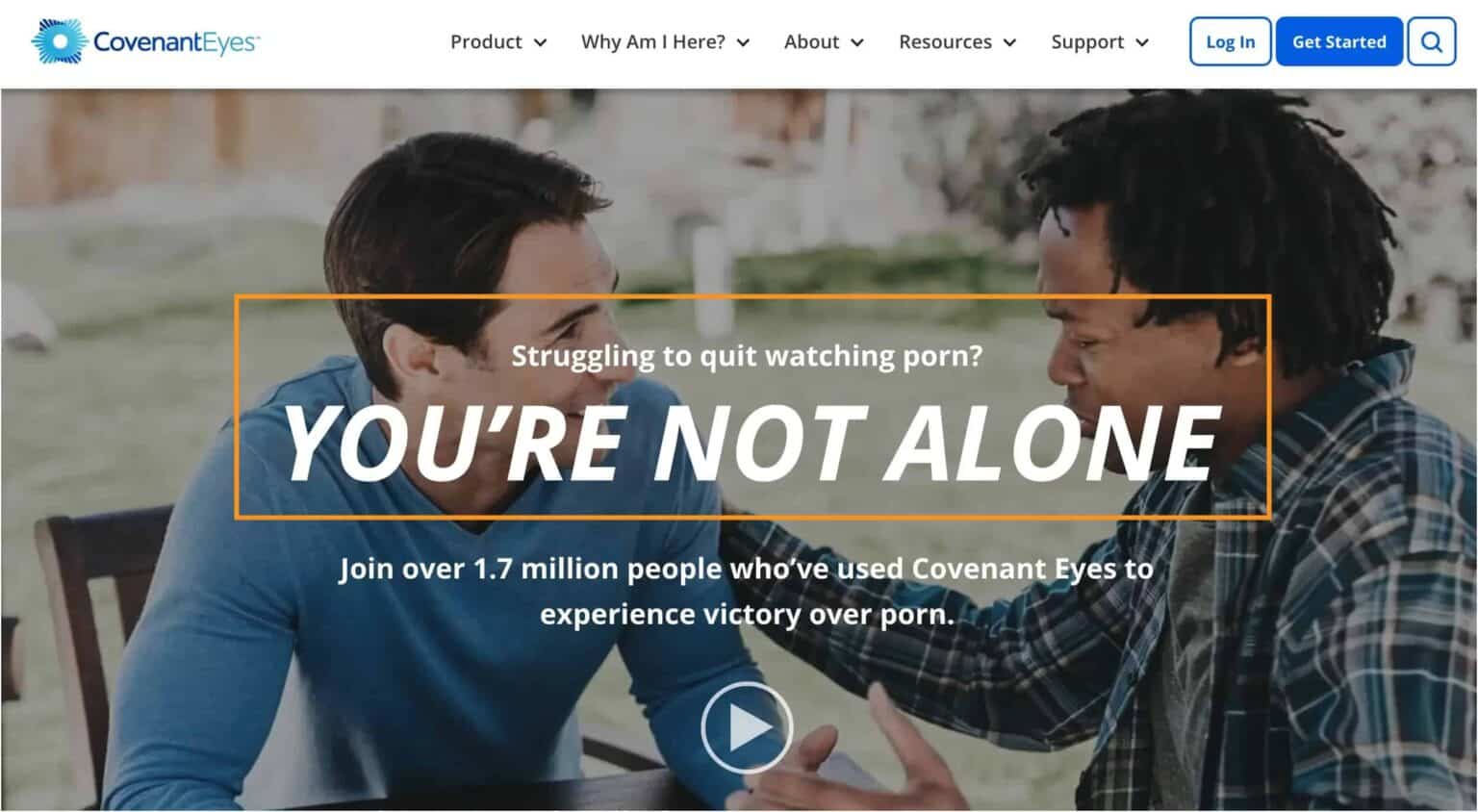Open search with the magnifier icon
The height and width of the screenshot is (812, 1478).
click(1432, 41)
